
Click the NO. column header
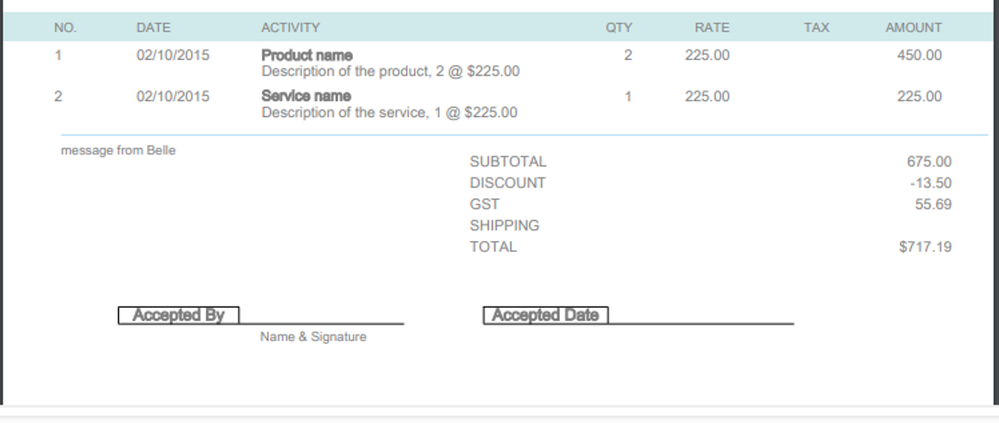point(65,28)
